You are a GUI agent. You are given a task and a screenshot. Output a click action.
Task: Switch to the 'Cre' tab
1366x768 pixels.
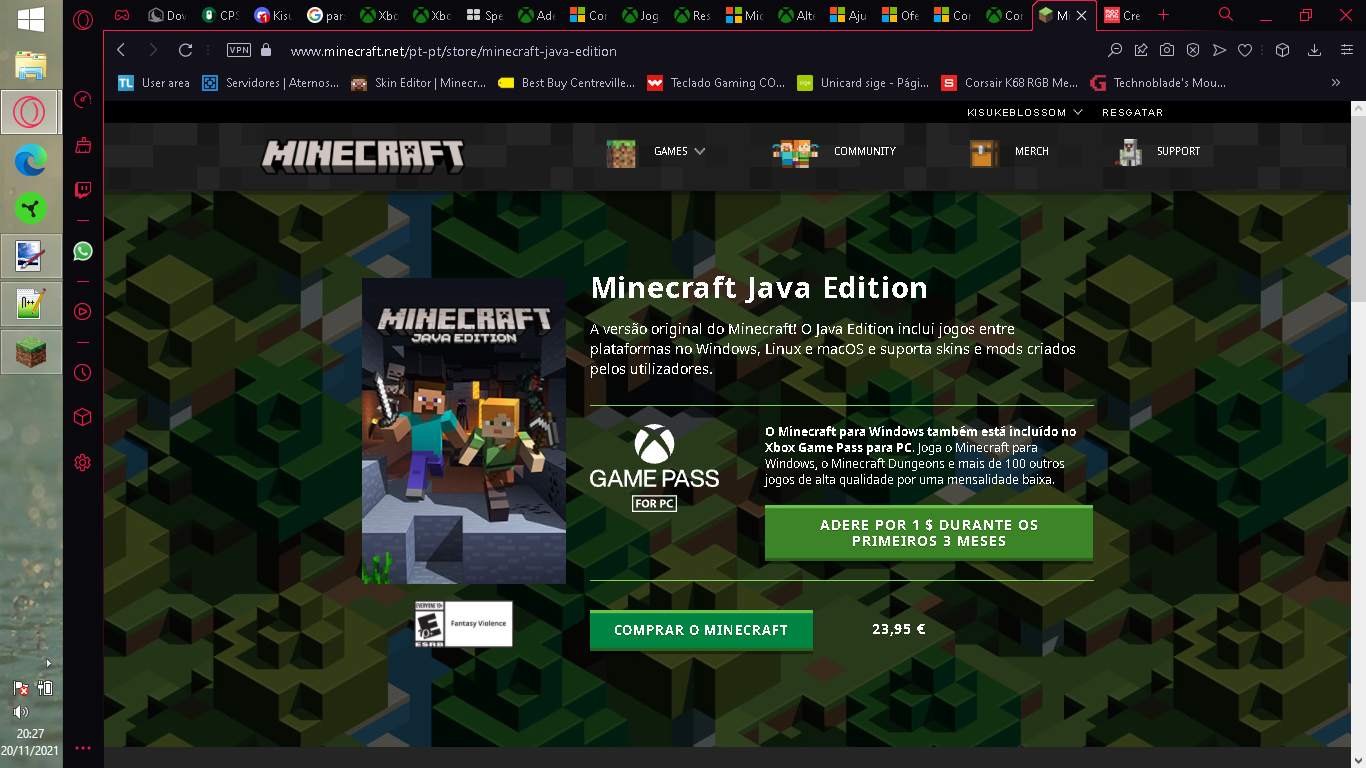(x=1122, y=16)
